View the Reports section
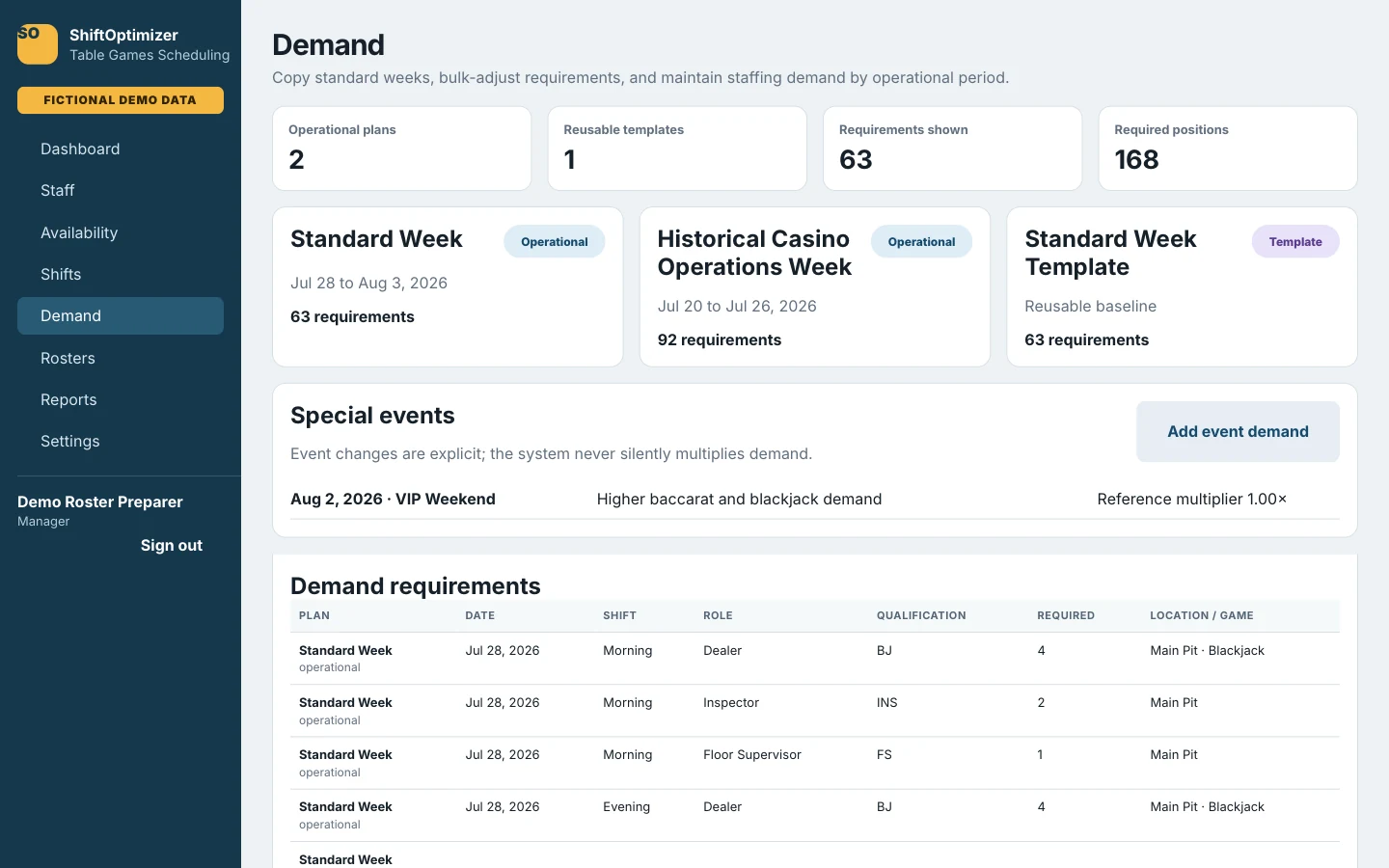The width and height of the screenshot is (1389, 868). point(121,399)
